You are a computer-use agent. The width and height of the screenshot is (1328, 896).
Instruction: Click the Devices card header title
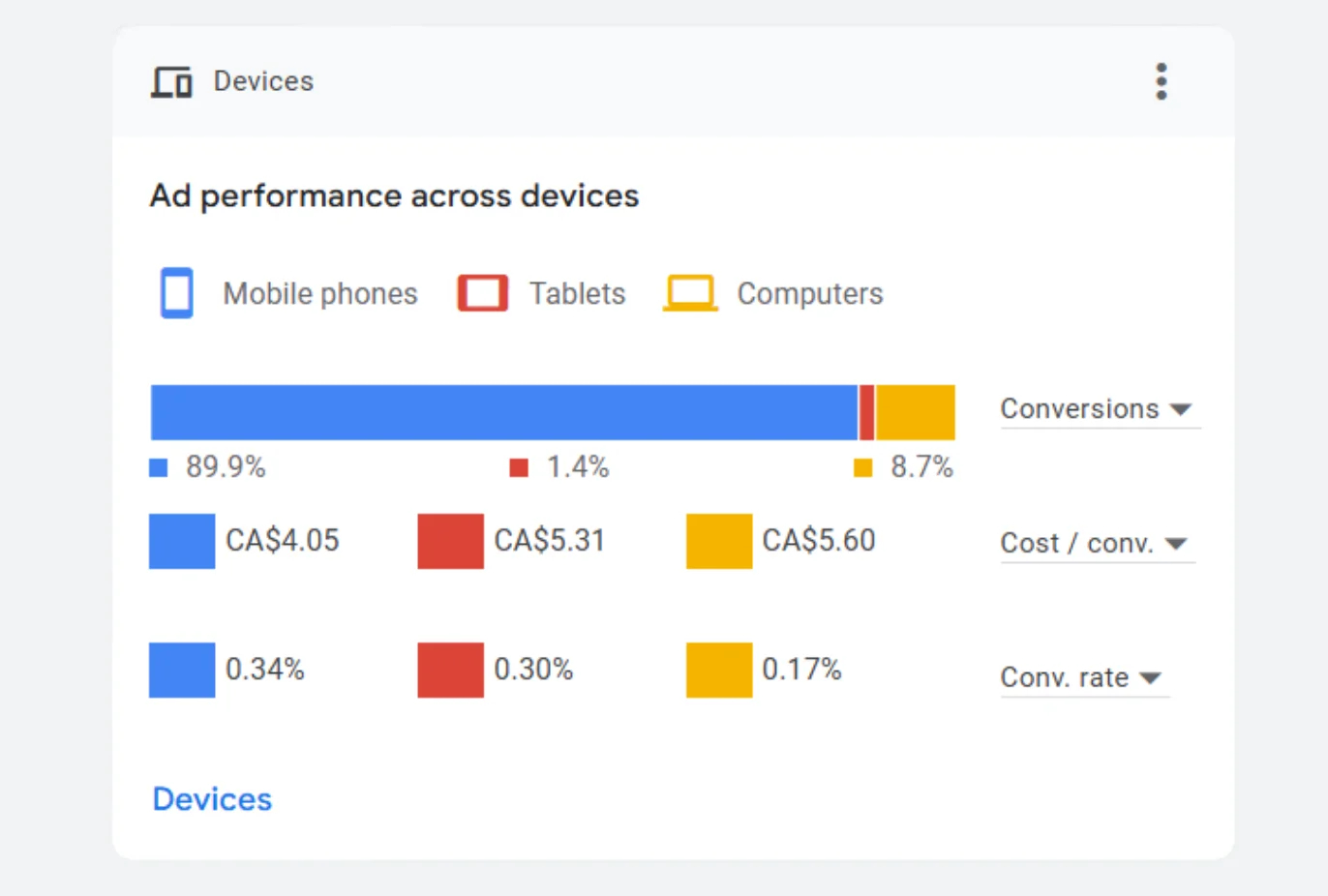(263, 81)
